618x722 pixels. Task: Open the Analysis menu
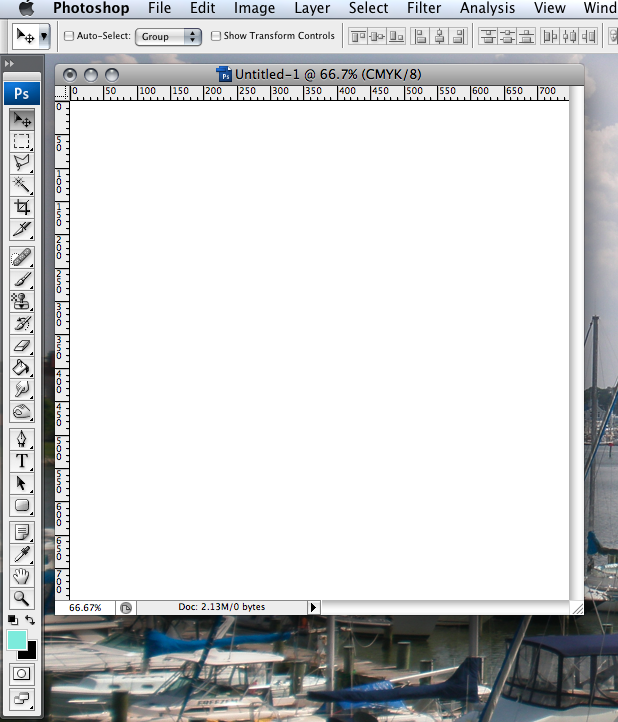487,8
